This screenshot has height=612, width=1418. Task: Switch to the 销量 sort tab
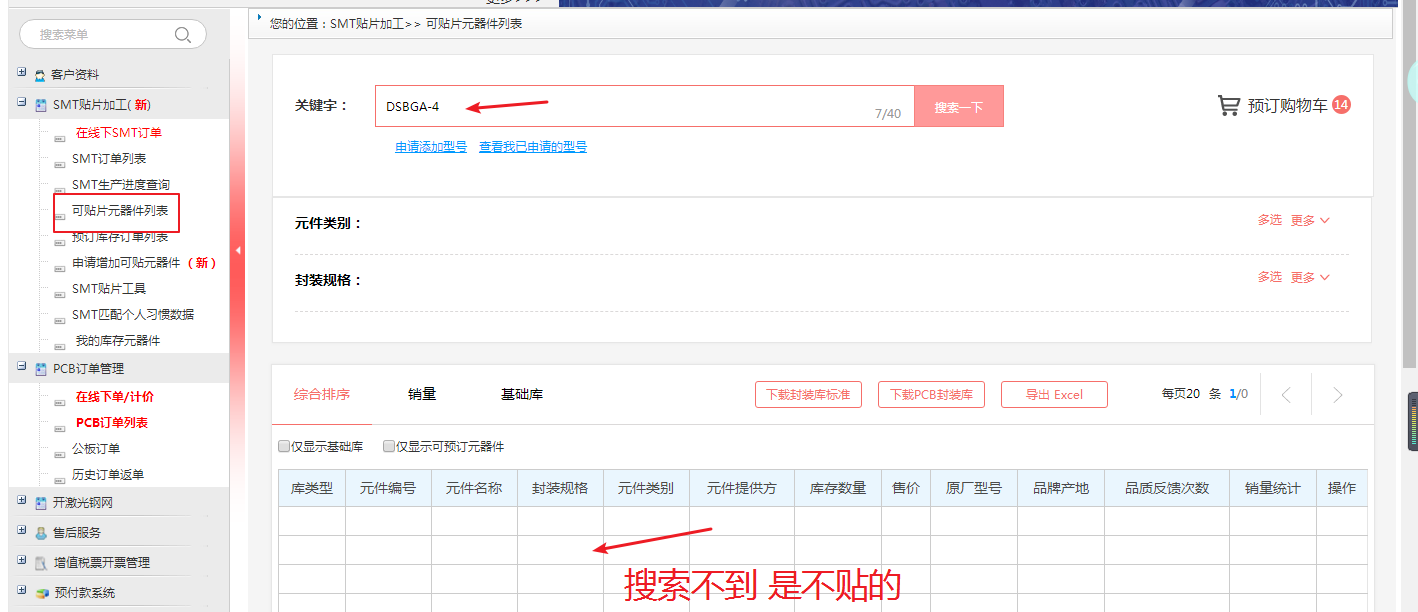pos(422,394)
